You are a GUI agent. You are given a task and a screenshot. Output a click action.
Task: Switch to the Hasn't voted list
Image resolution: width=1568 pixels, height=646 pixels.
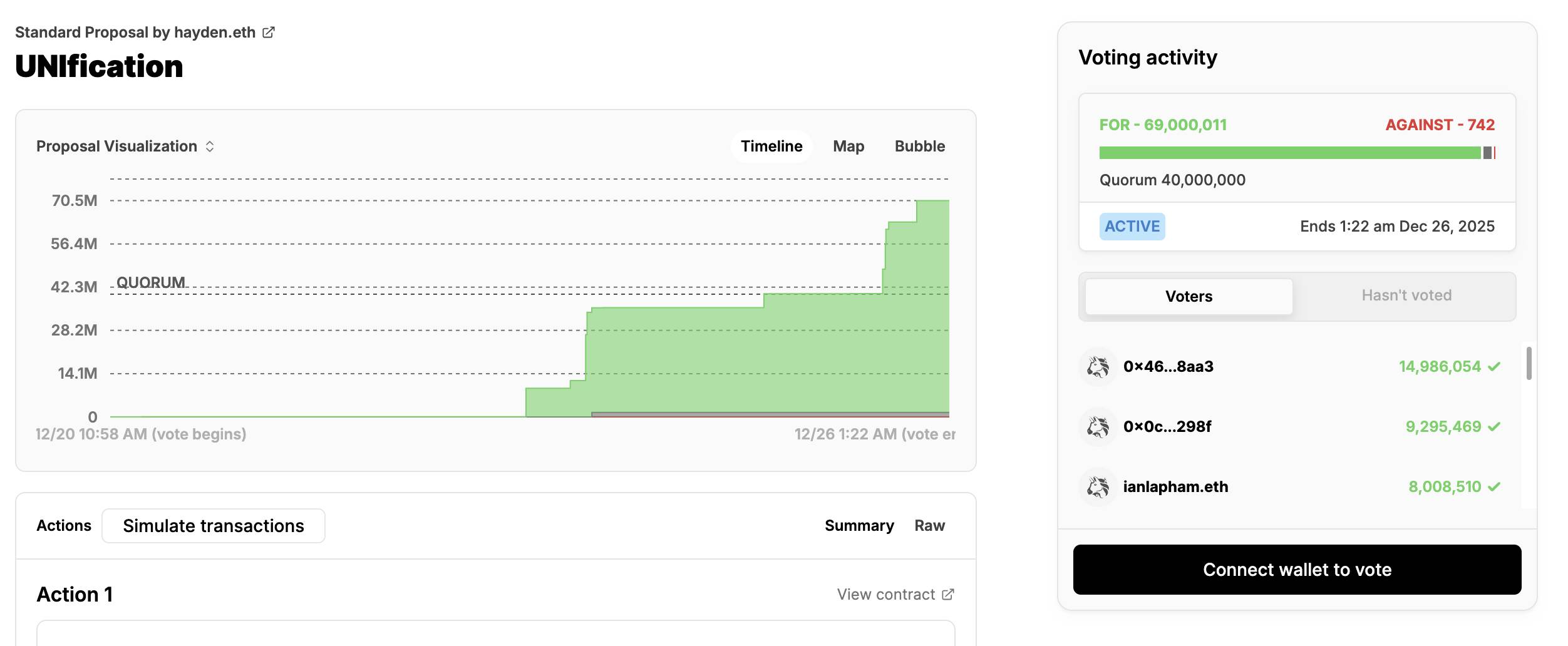[x=1406, y=295]
